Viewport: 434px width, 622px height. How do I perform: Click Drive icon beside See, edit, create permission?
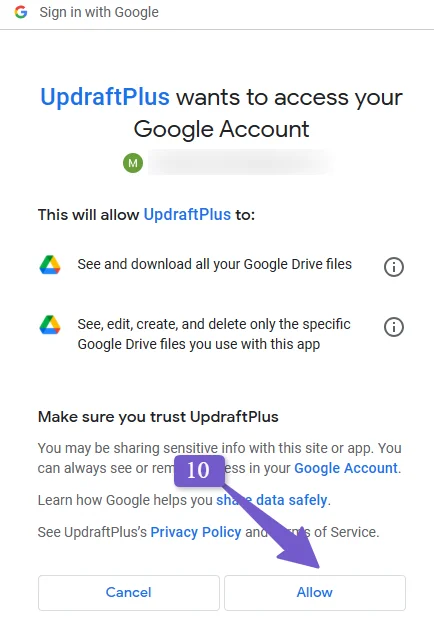click(50, 325)
